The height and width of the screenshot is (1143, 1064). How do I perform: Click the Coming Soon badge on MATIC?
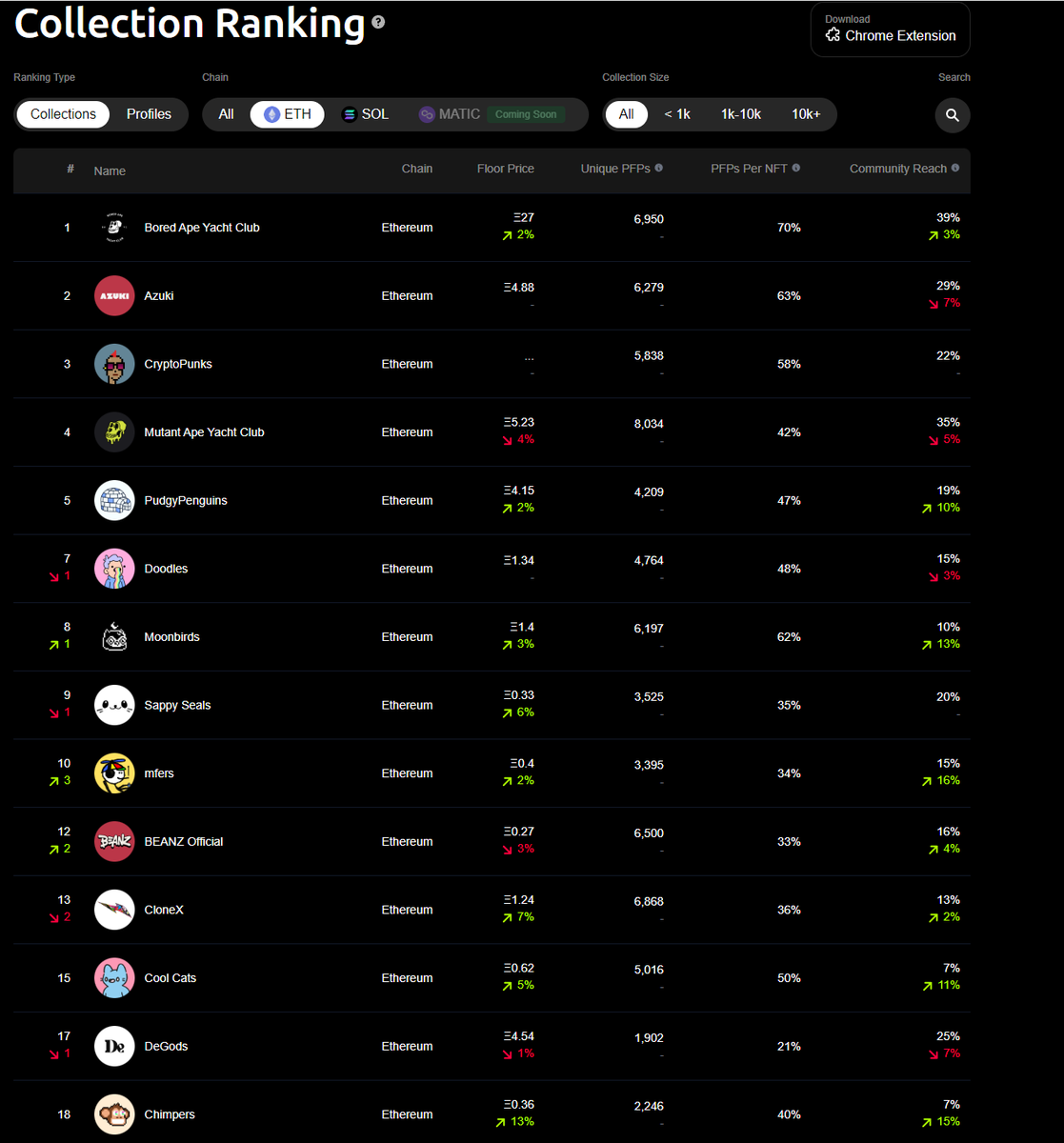[x=526, y=114]
